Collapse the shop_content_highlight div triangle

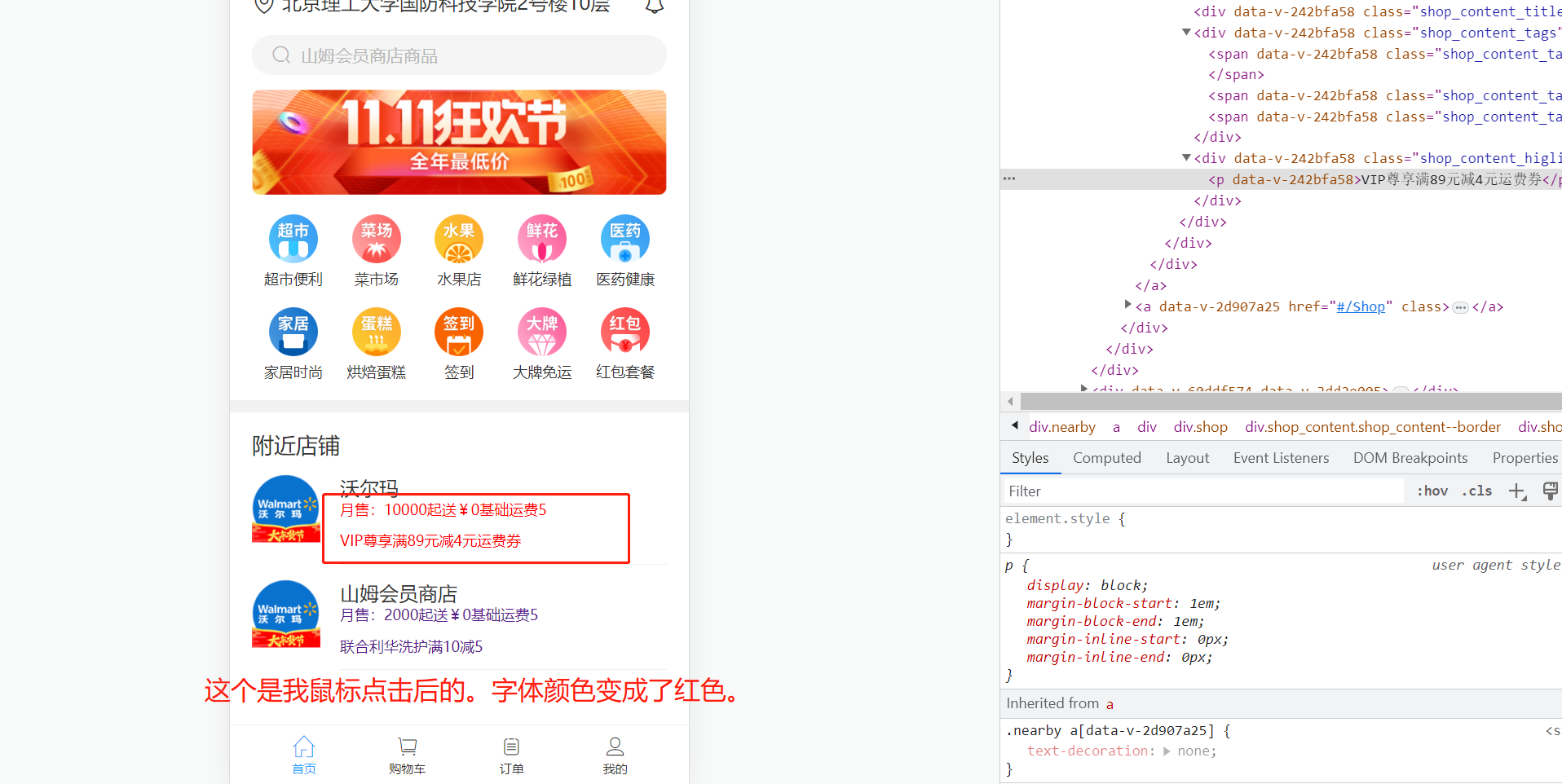coord(1186,158)
